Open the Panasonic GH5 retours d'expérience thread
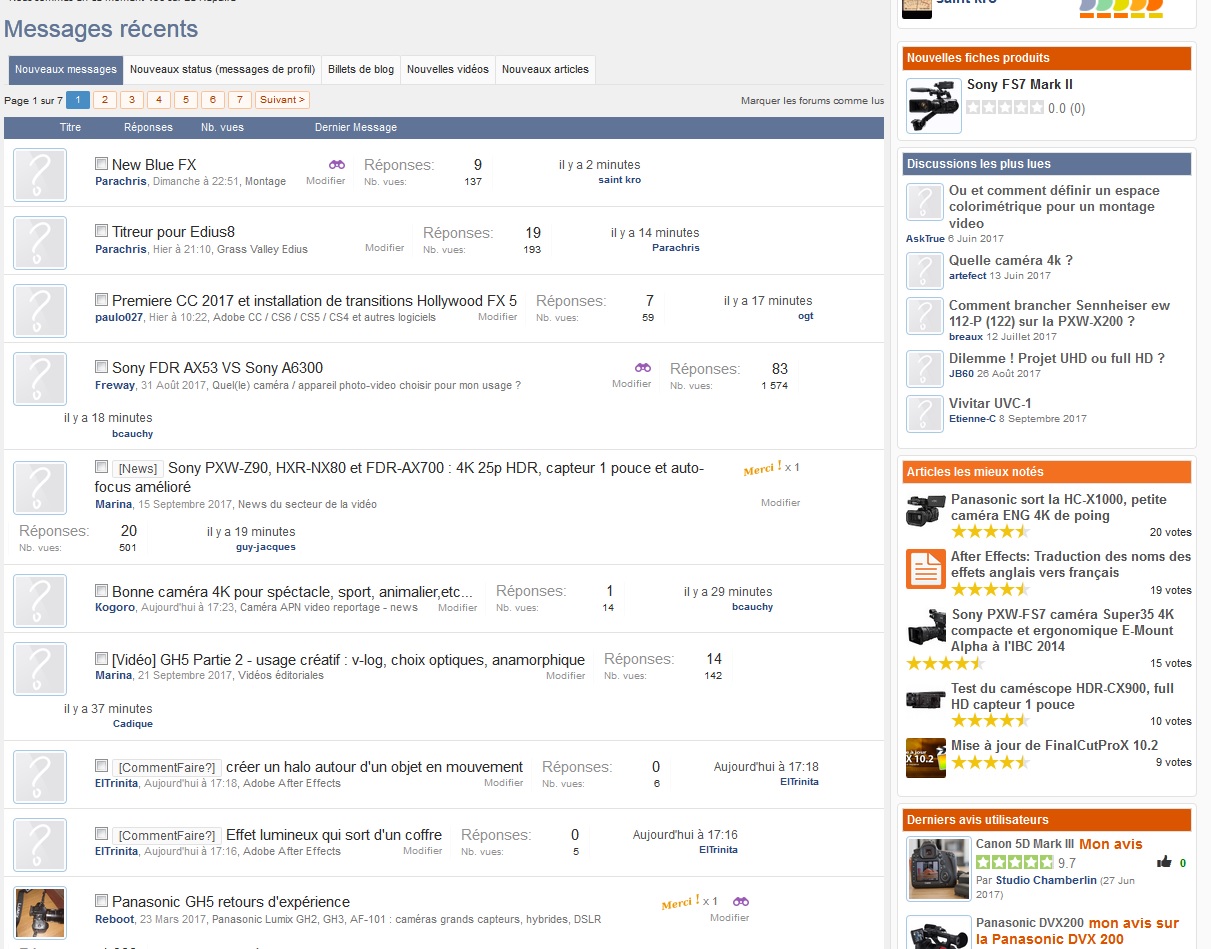Screen dimensions: 1211x949 point(231,902)
